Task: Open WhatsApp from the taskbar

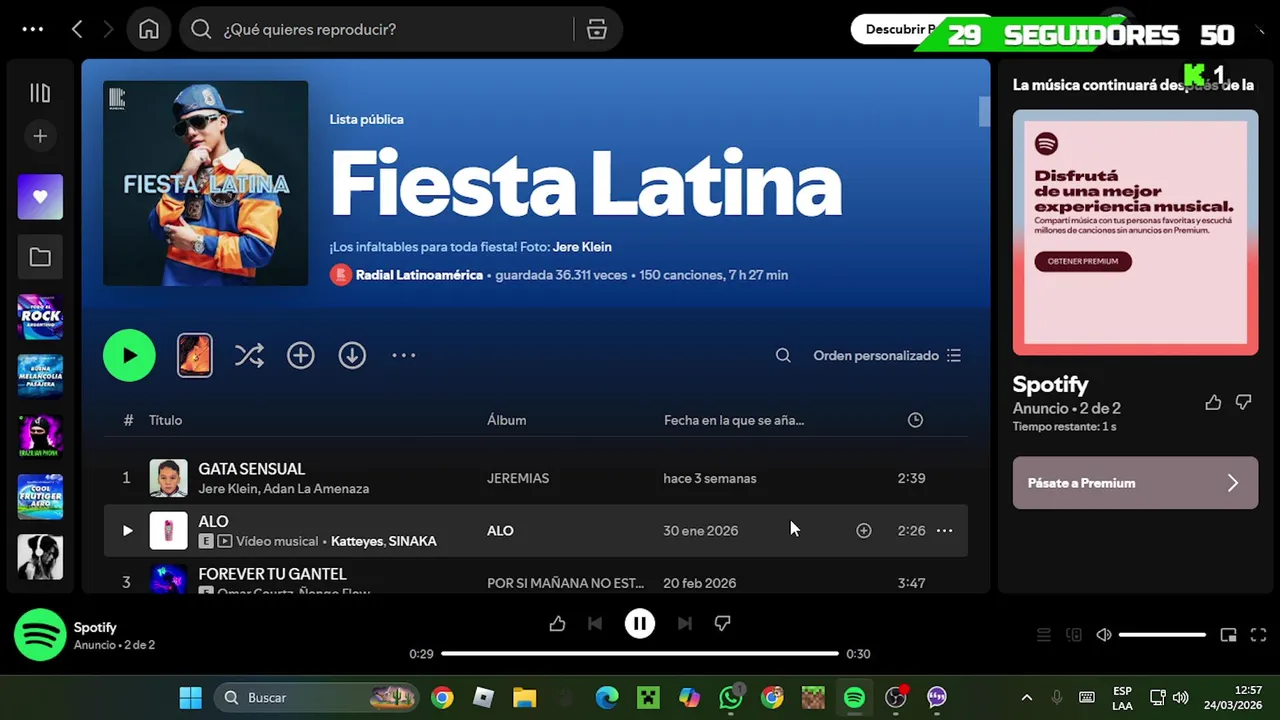Action: point(731,697)
